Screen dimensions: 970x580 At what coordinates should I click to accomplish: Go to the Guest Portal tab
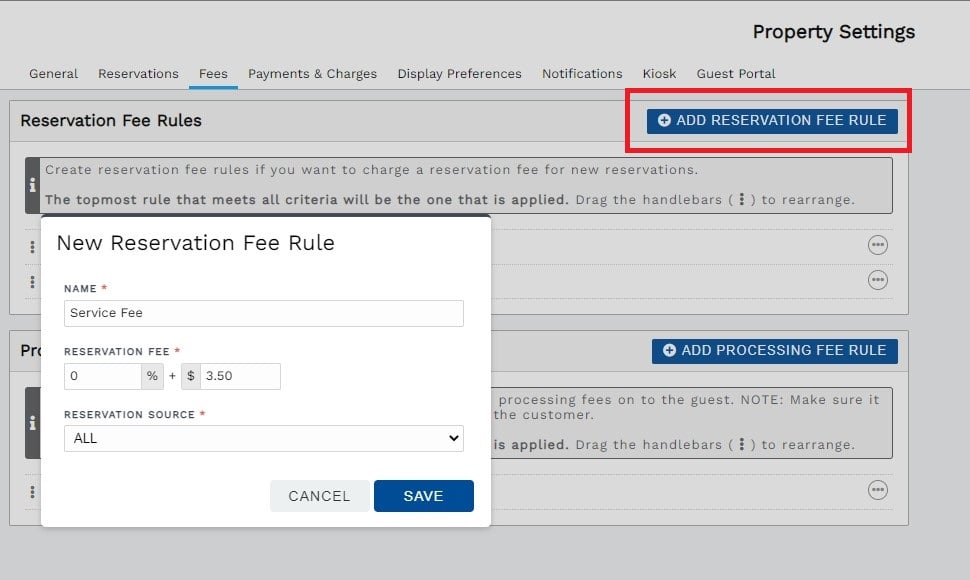(735, 73)
